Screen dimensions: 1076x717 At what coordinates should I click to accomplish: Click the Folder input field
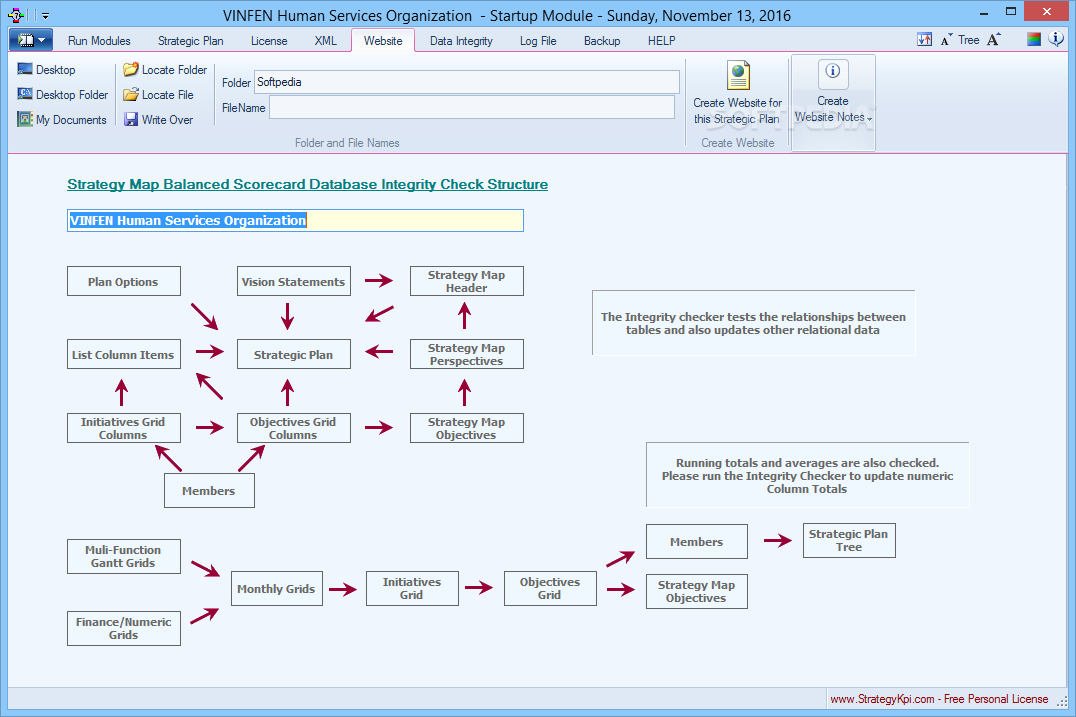coord(467,82)
